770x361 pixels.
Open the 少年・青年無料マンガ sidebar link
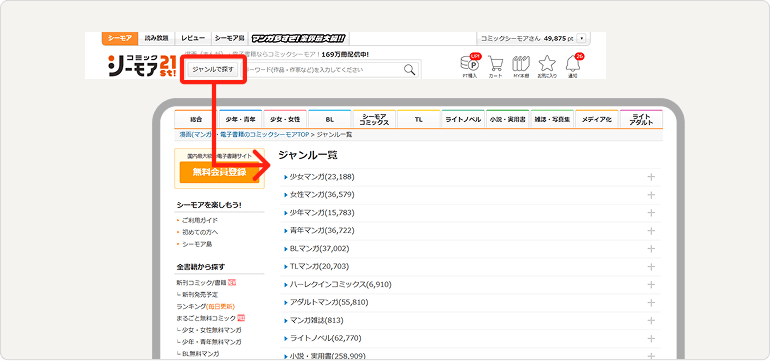click(212, 342)
